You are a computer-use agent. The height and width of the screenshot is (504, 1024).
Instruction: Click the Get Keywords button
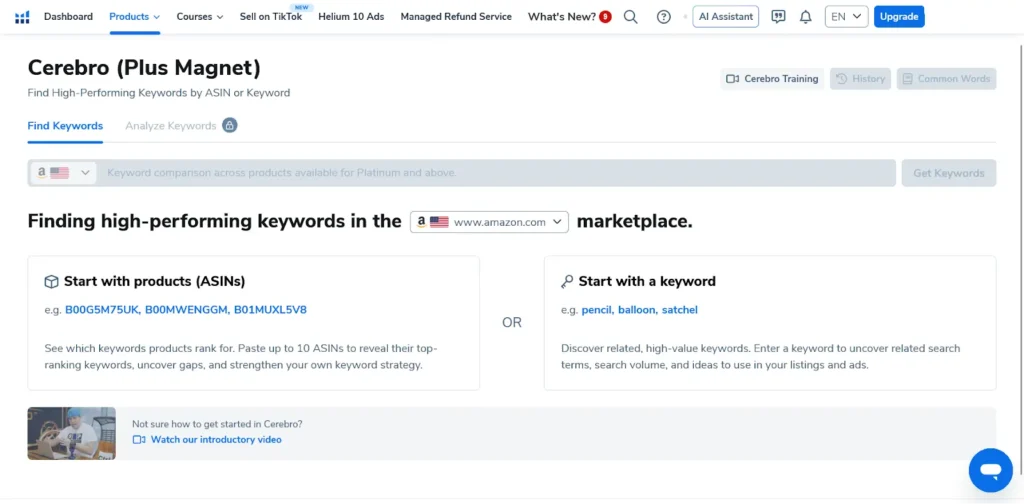point(949,173)
